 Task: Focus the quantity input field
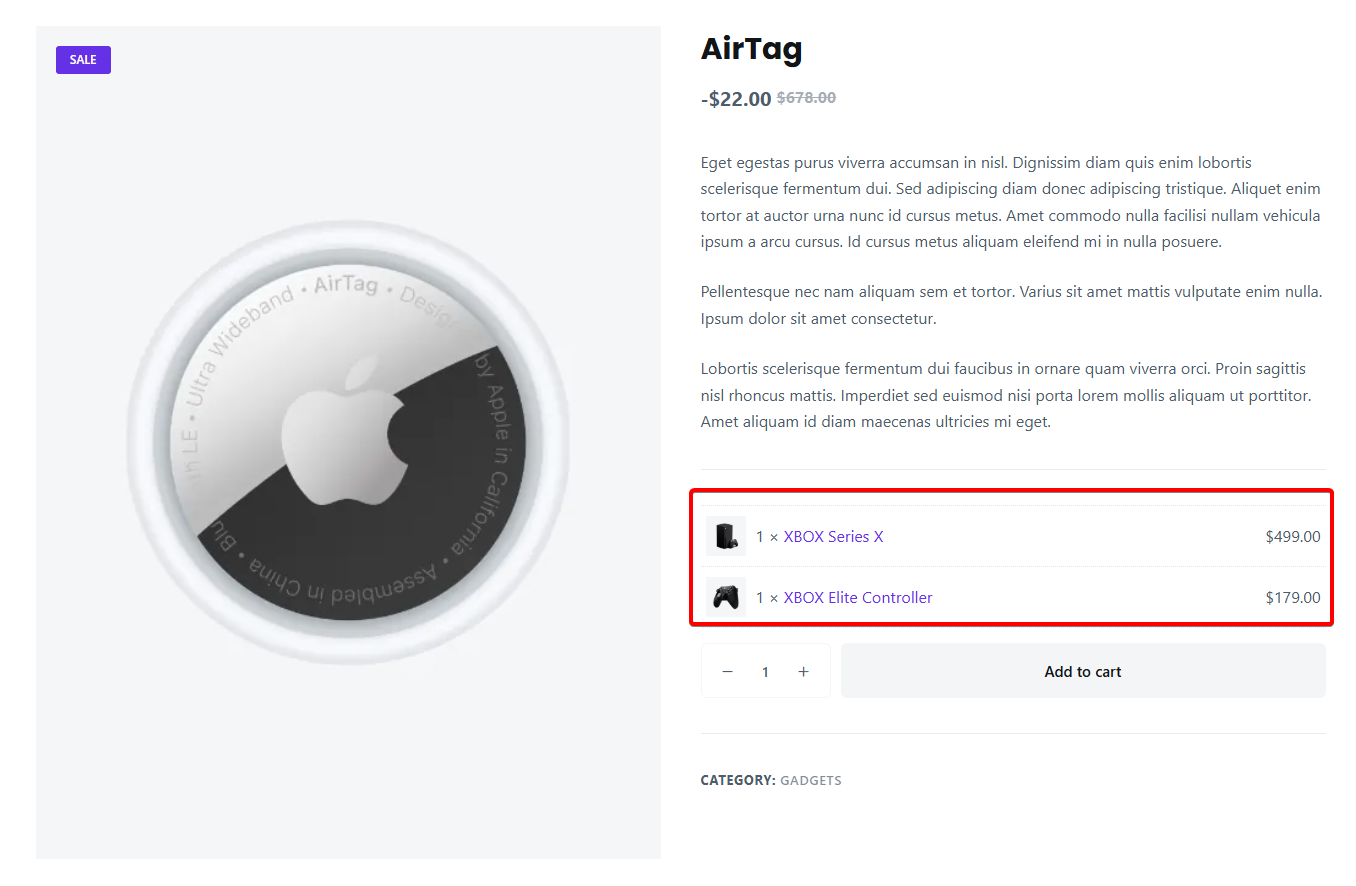(x=765, y=672)
